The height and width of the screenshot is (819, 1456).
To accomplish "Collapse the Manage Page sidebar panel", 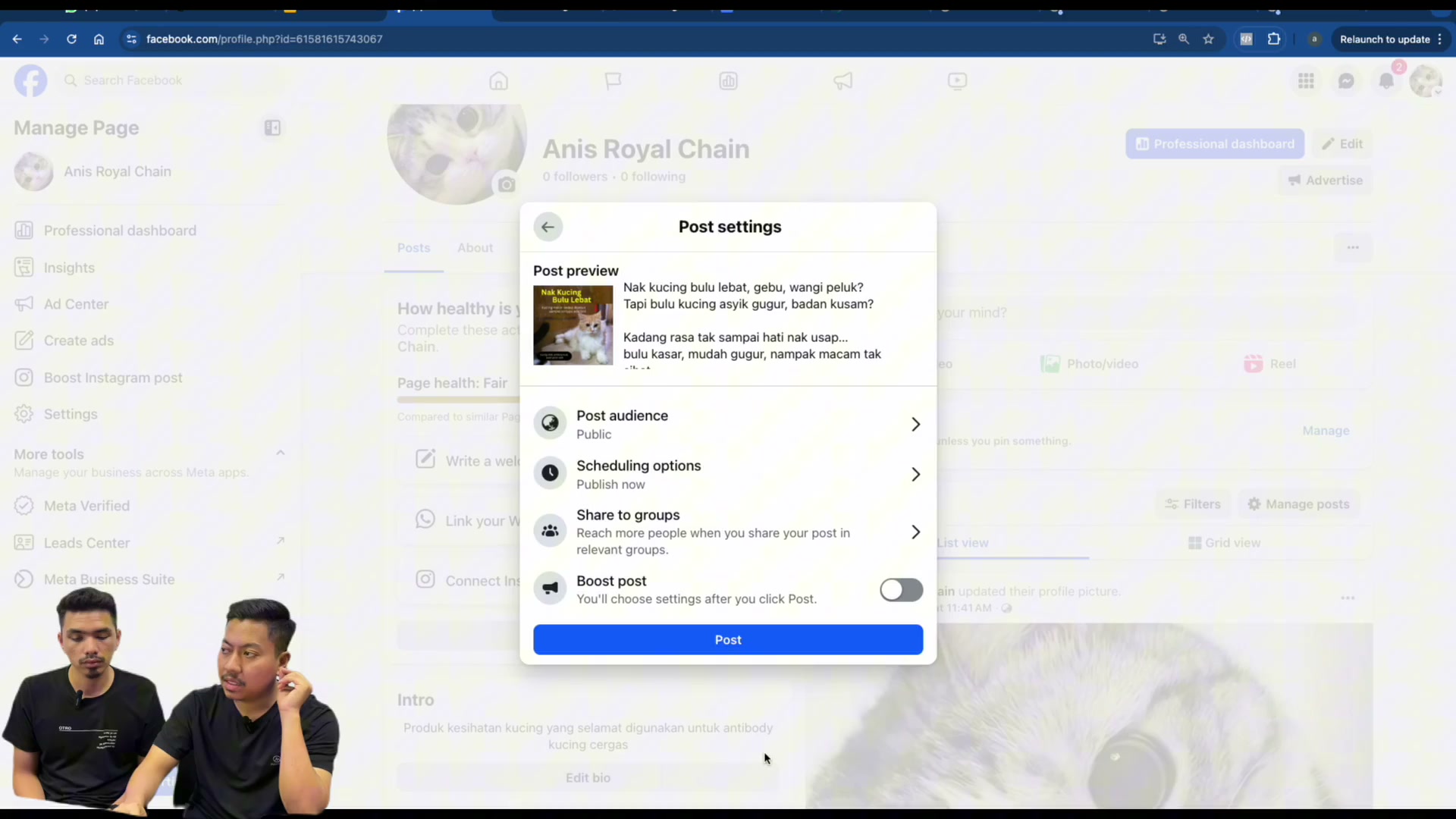I will coord(272,128).
